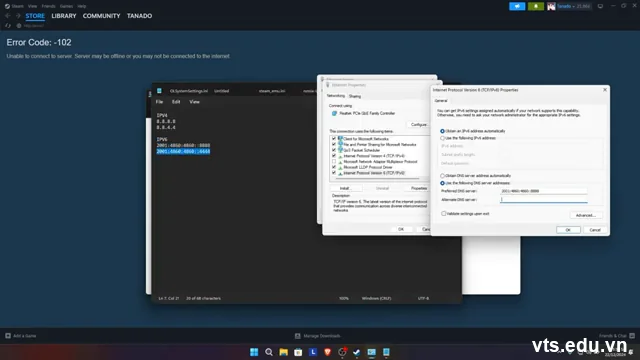Open the COMMUNITY tab in Steam
Screen dimensions: 640x360
pos(101,16)
